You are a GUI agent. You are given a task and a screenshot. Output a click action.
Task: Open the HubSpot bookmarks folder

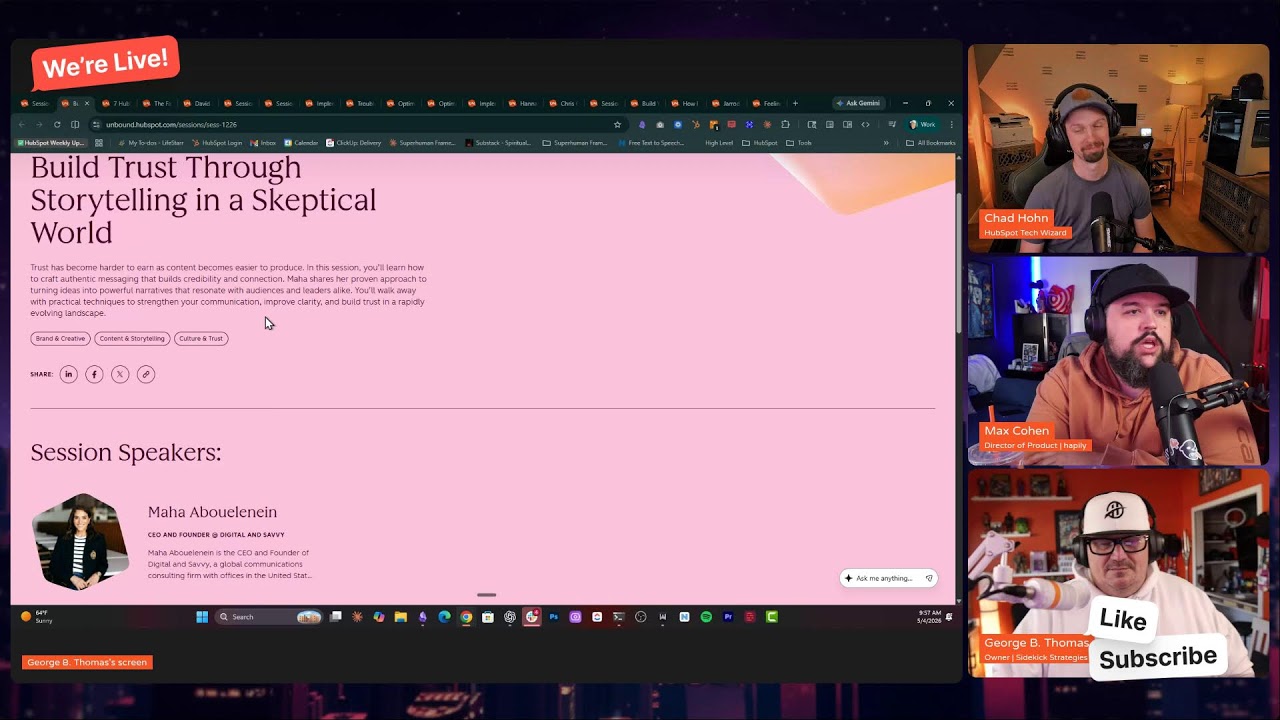coord(760,143)
